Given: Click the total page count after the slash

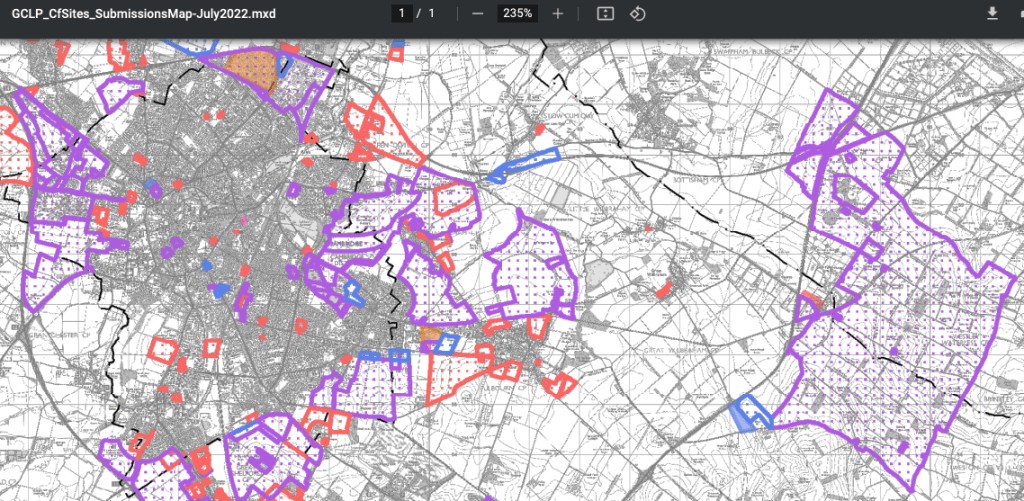Looking at the screenshot, I should 431,14.
